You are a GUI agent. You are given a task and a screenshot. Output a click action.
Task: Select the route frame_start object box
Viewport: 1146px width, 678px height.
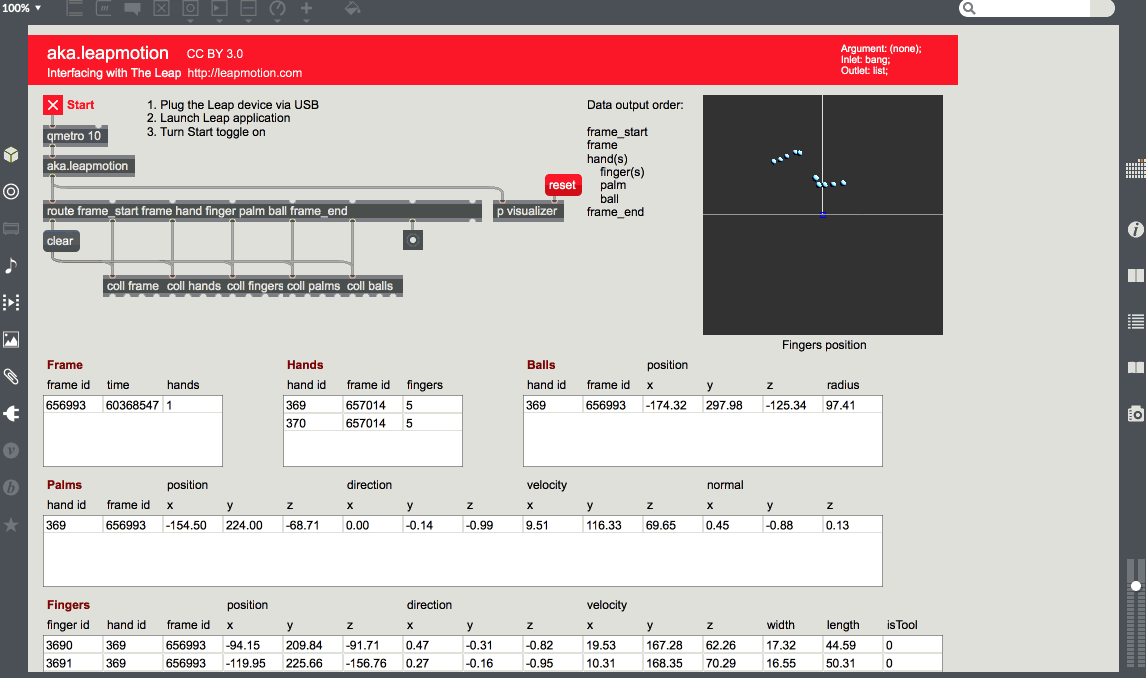click(262, 211)
